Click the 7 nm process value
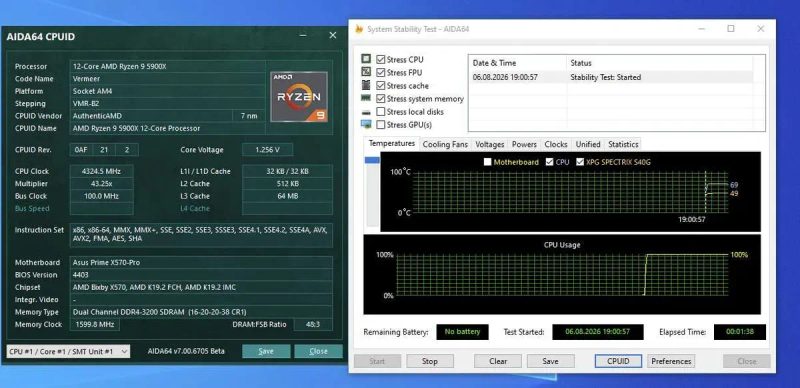Image resolution: width=800 pixels, height=388 pixels. click(249, 116)
